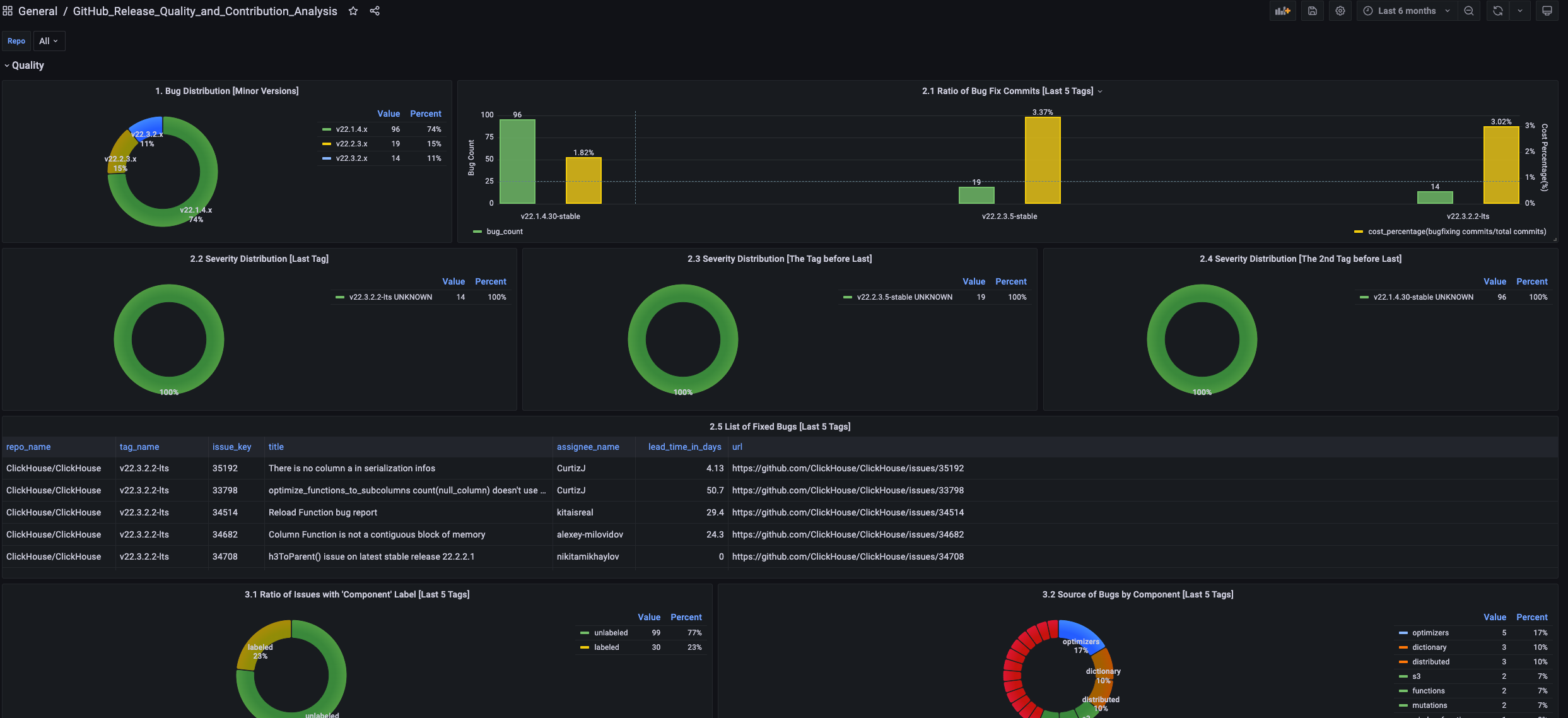Open the Last 6 months time picker

click(x=1406, y=11)
